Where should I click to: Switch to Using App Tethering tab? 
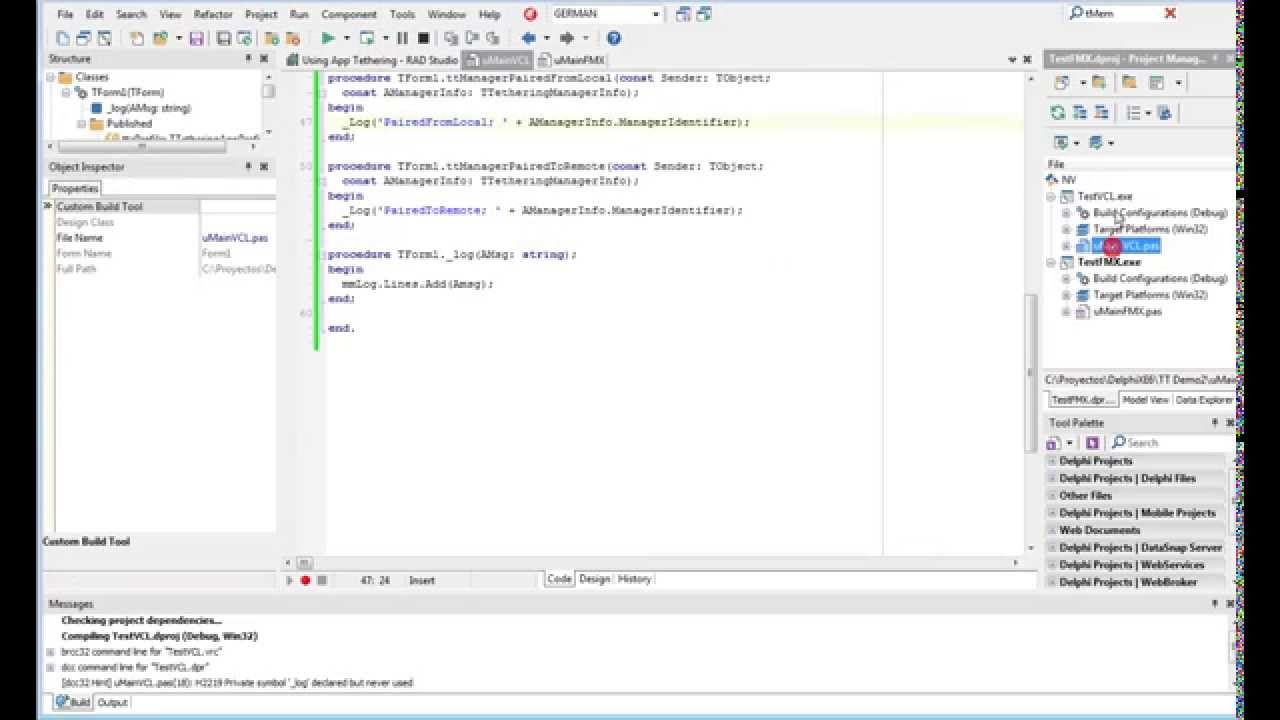pos(371,60)
